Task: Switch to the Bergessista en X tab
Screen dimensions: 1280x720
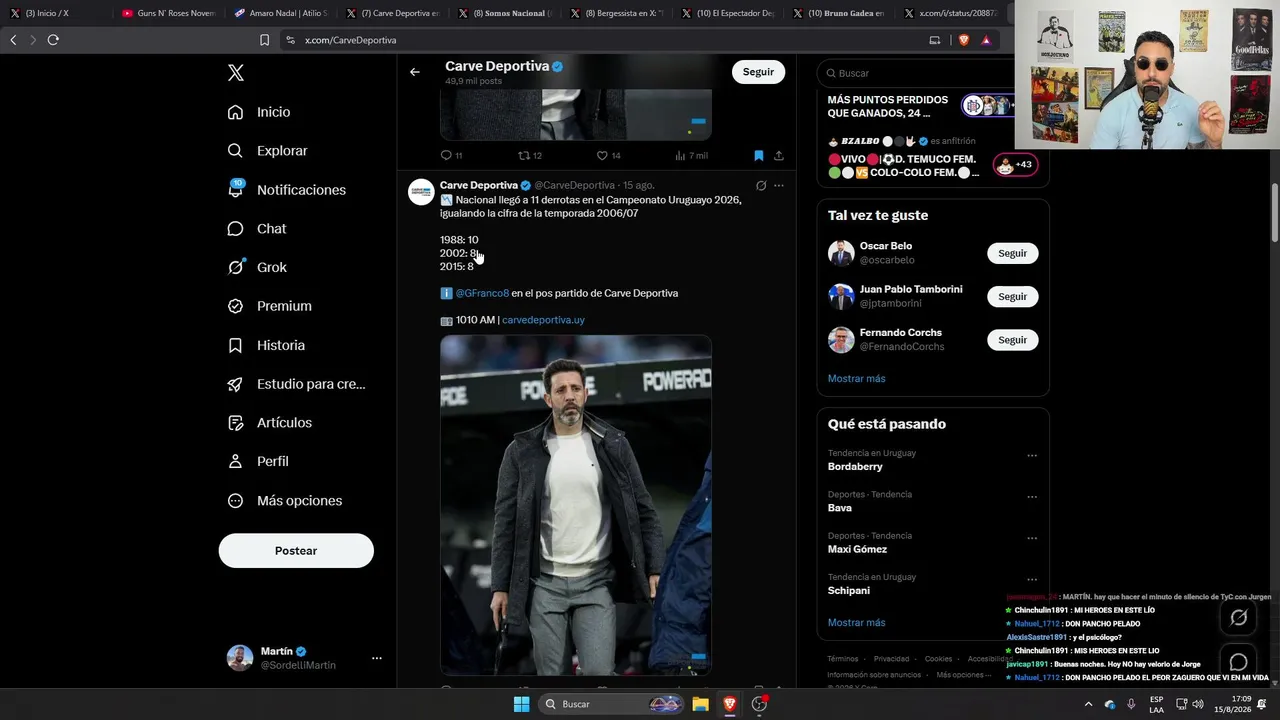Action: pos(617,14)
